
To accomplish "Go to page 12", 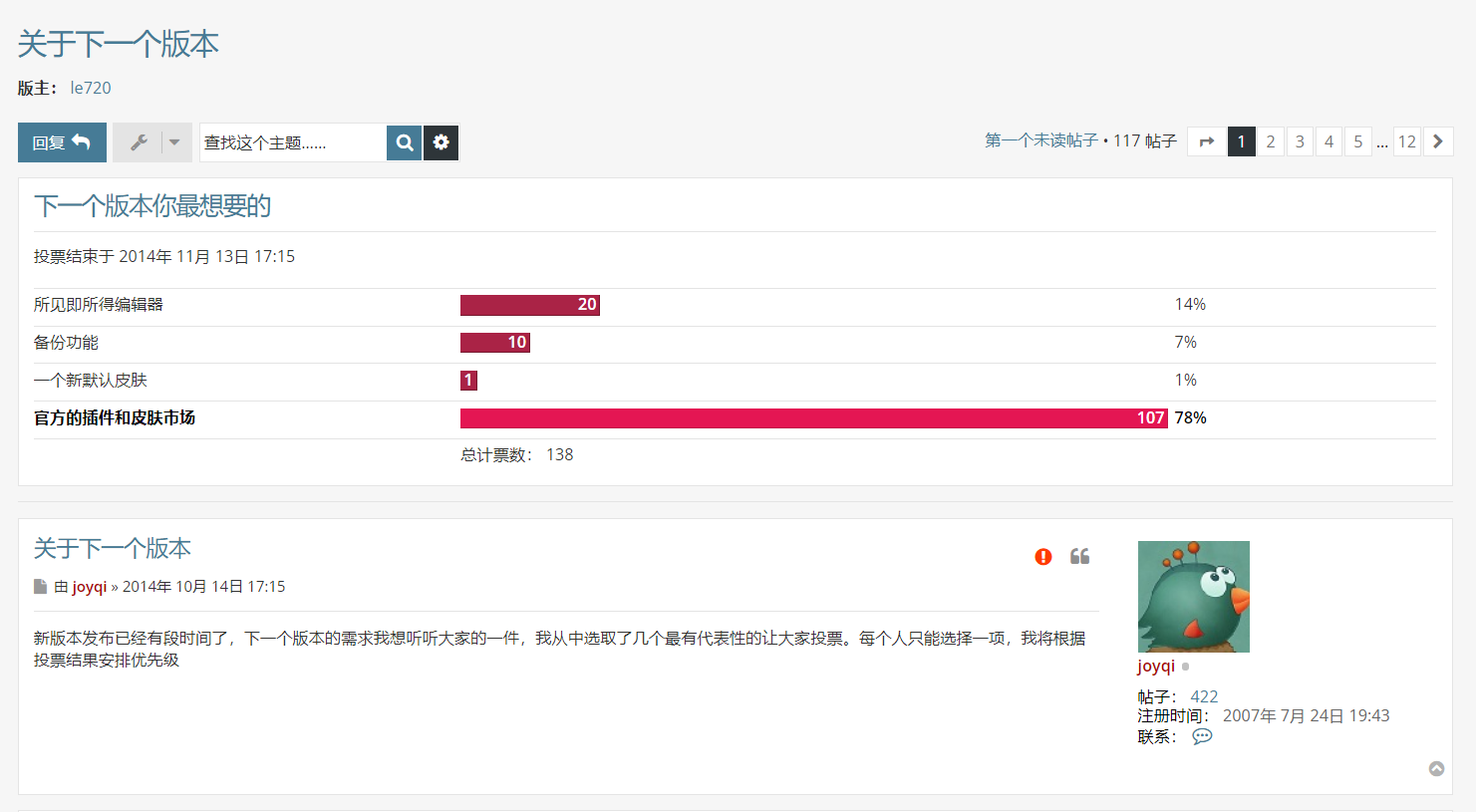I will (x=1406, y=141).
